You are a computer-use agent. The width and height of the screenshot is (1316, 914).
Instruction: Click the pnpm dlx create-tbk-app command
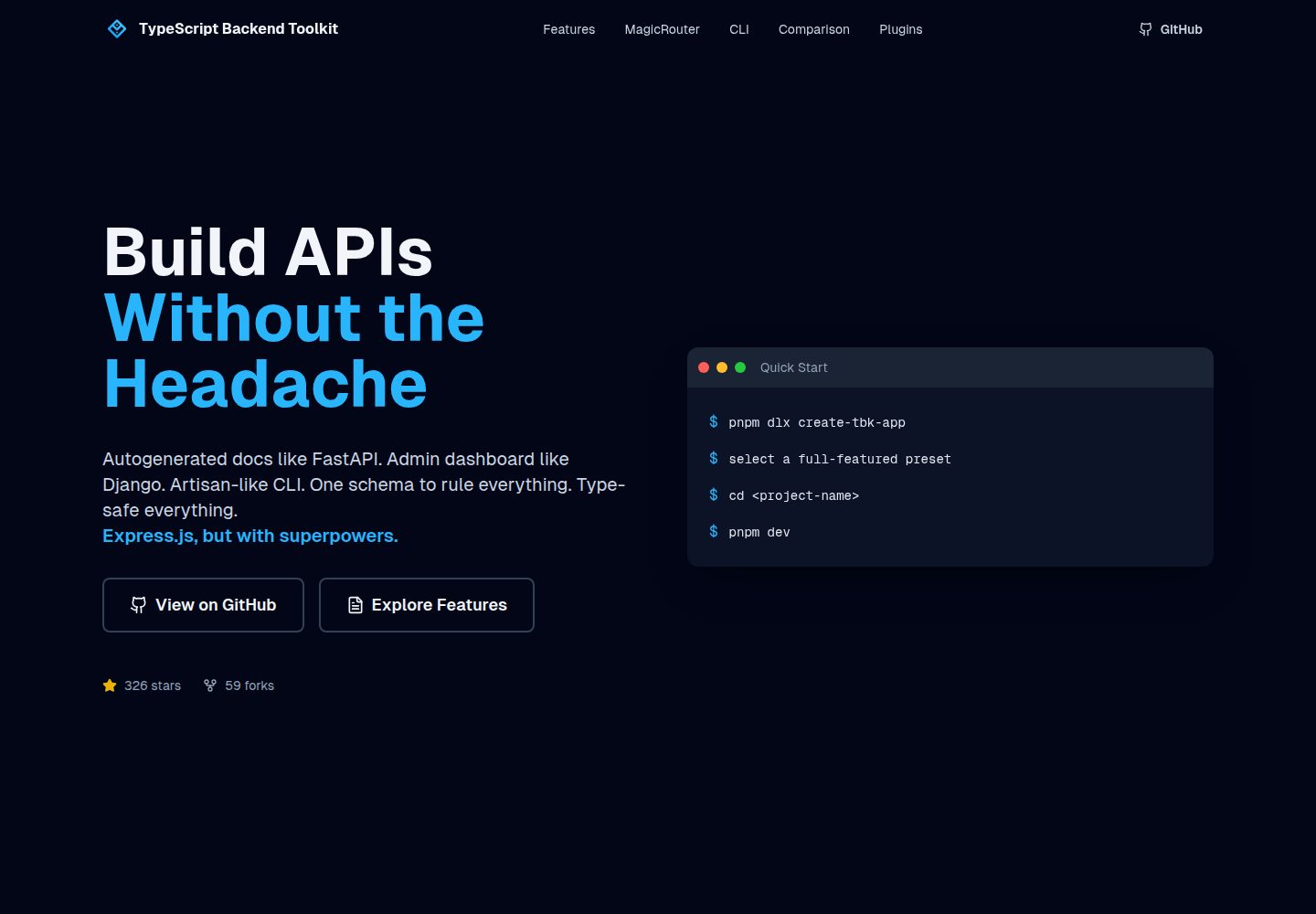817,422
